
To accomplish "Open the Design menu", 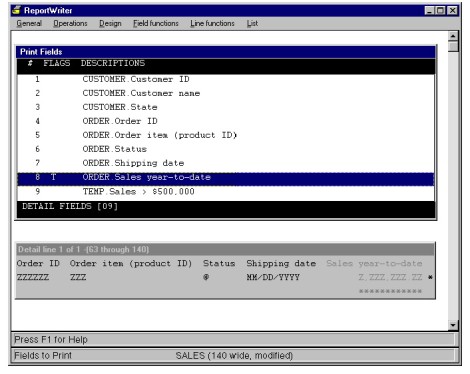I will 110,23.
